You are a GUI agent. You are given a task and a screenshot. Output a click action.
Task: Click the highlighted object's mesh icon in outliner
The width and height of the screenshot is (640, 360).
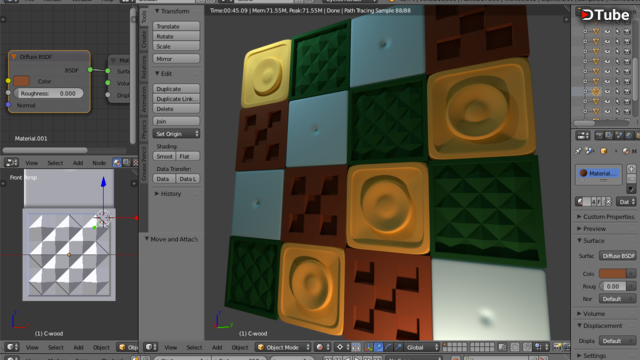[596, 91]
